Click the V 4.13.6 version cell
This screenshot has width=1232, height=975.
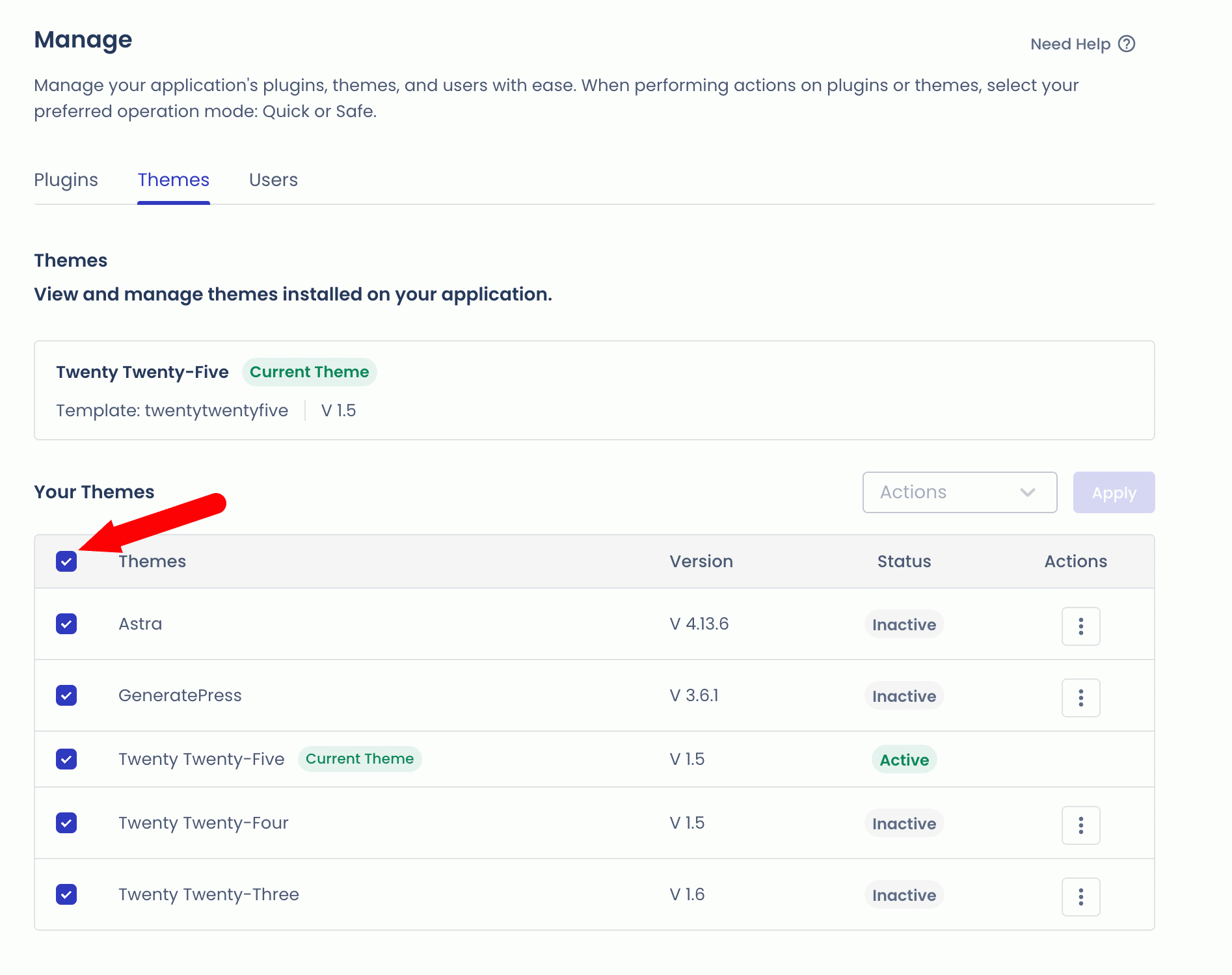click(x=699, y=624)
